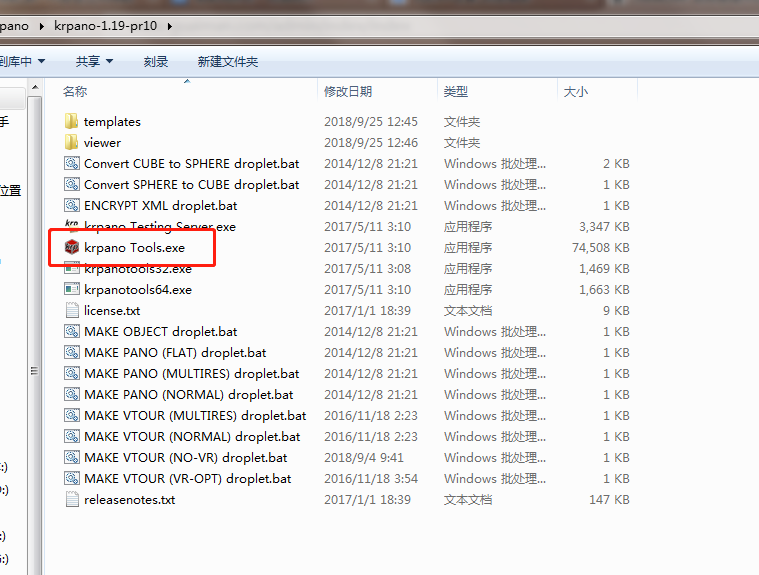
Task: Open the viewer folder icon
Action: click(71, 142)
